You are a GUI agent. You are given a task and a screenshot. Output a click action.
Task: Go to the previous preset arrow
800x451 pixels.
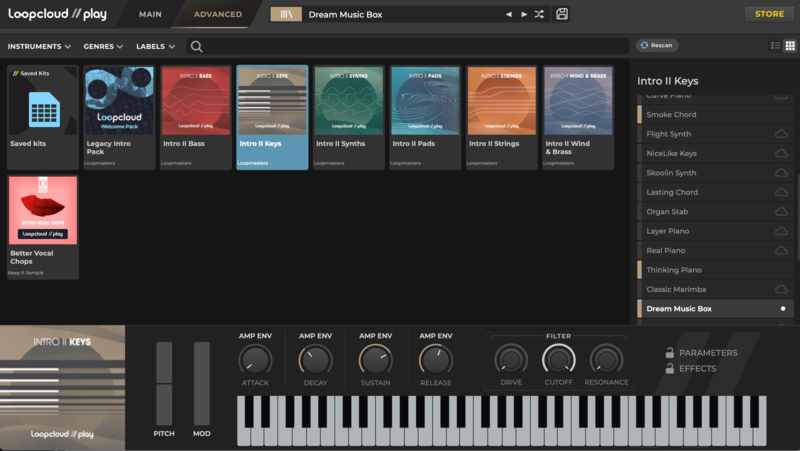click(x=508, y=14)
